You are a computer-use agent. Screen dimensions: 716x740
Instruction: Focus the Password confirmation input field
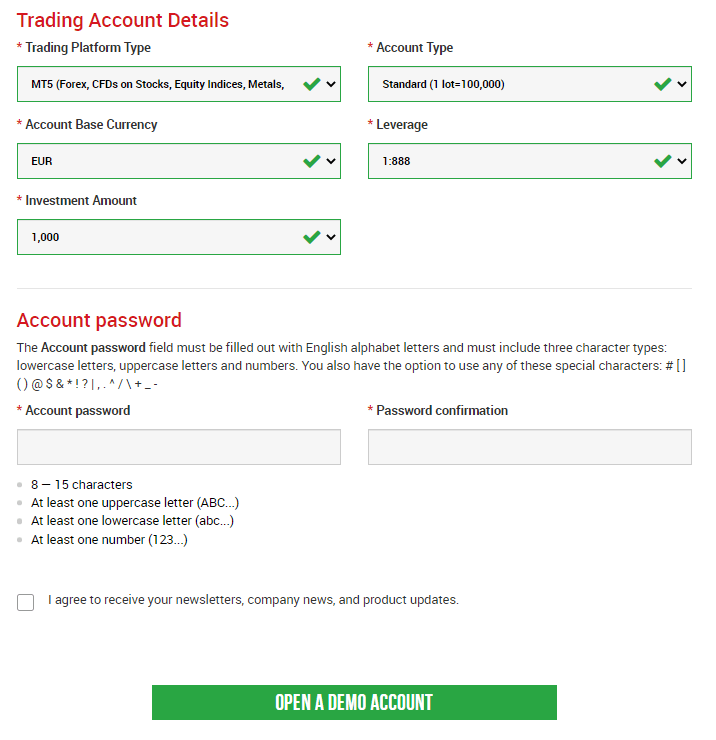[530, 447]
